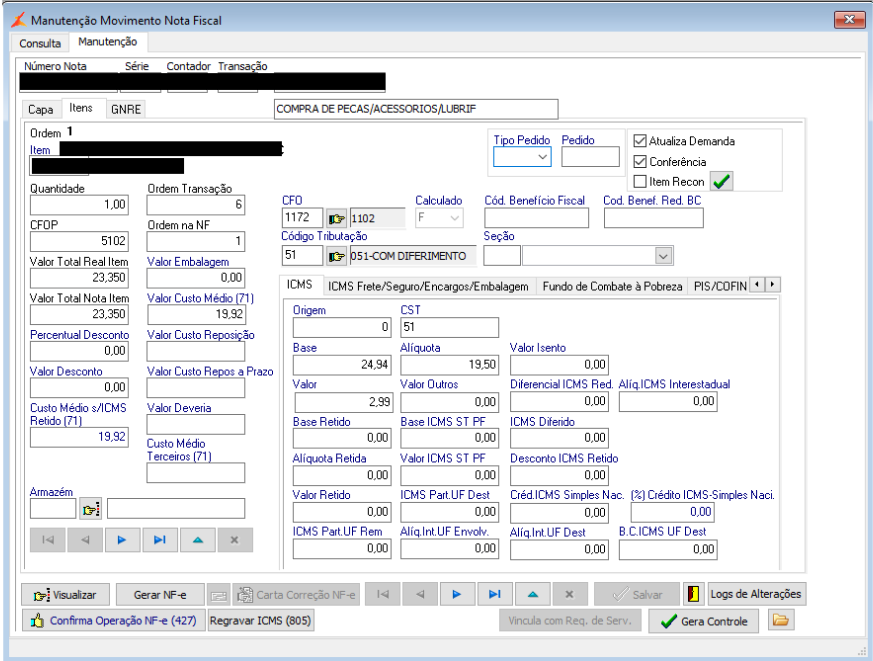Expand the Seção dropdown list
Screen dimensions: 873x661
click(662, 256)
